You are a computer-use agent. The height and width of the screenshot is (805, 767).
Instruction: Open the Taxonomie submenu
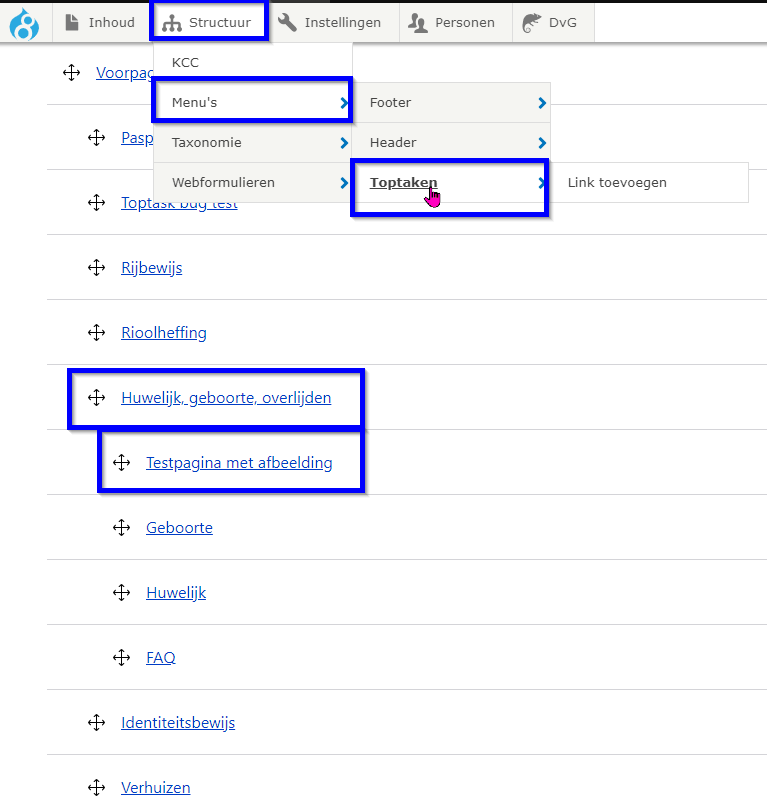(252, 143)
